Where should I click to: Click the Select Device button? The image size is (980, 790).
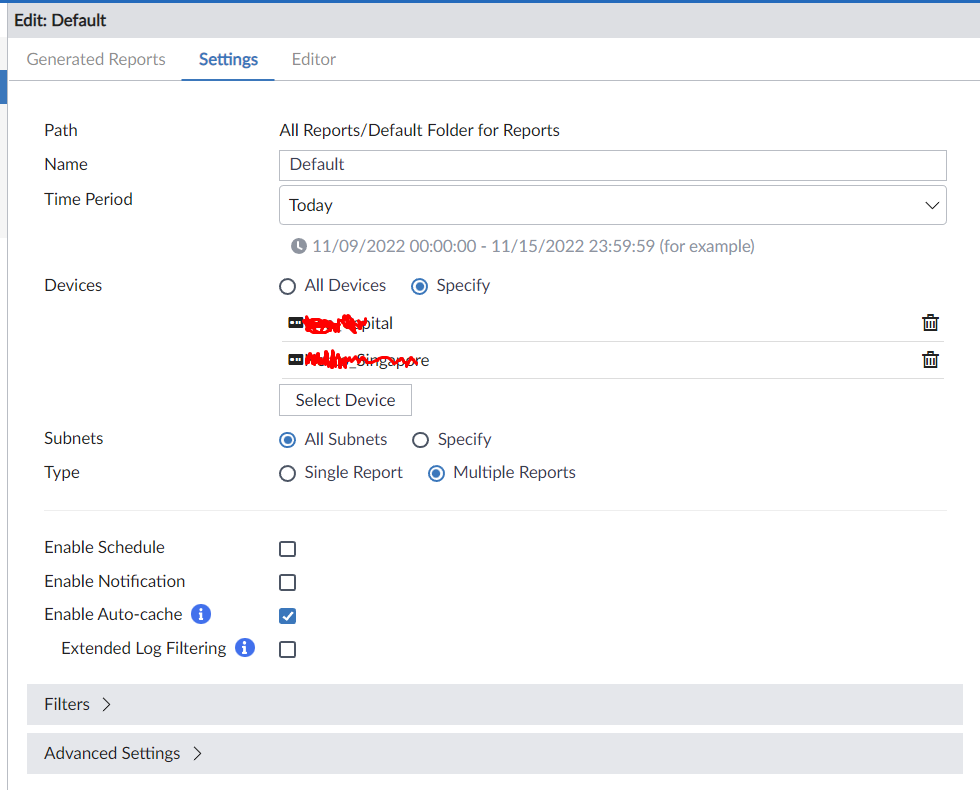345,400
